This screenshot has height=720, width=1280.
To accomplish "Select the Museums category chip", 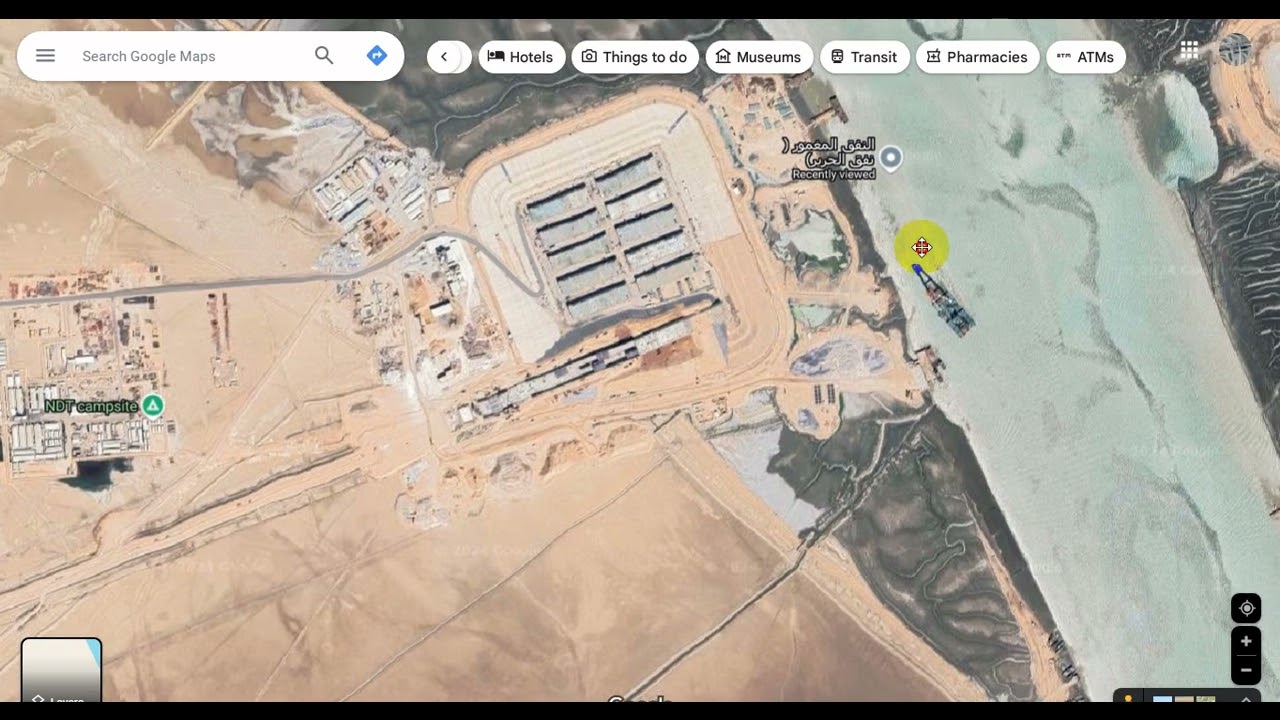I will point(759,57).
